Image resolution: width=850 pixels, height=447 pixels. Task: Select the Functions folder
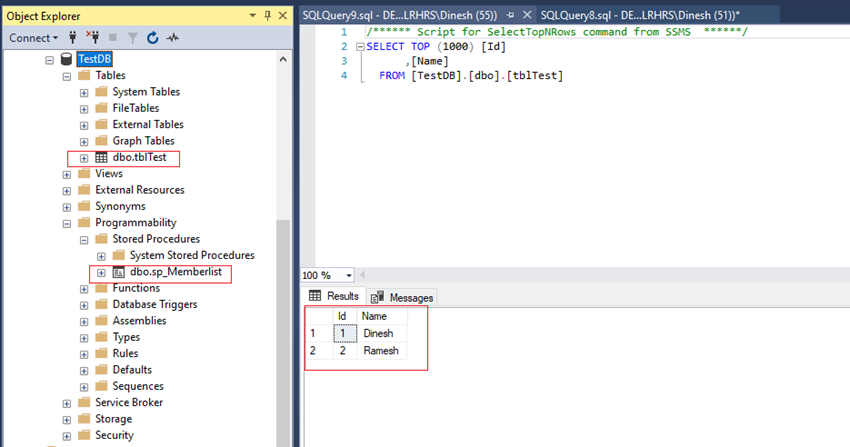coord(136,288)
